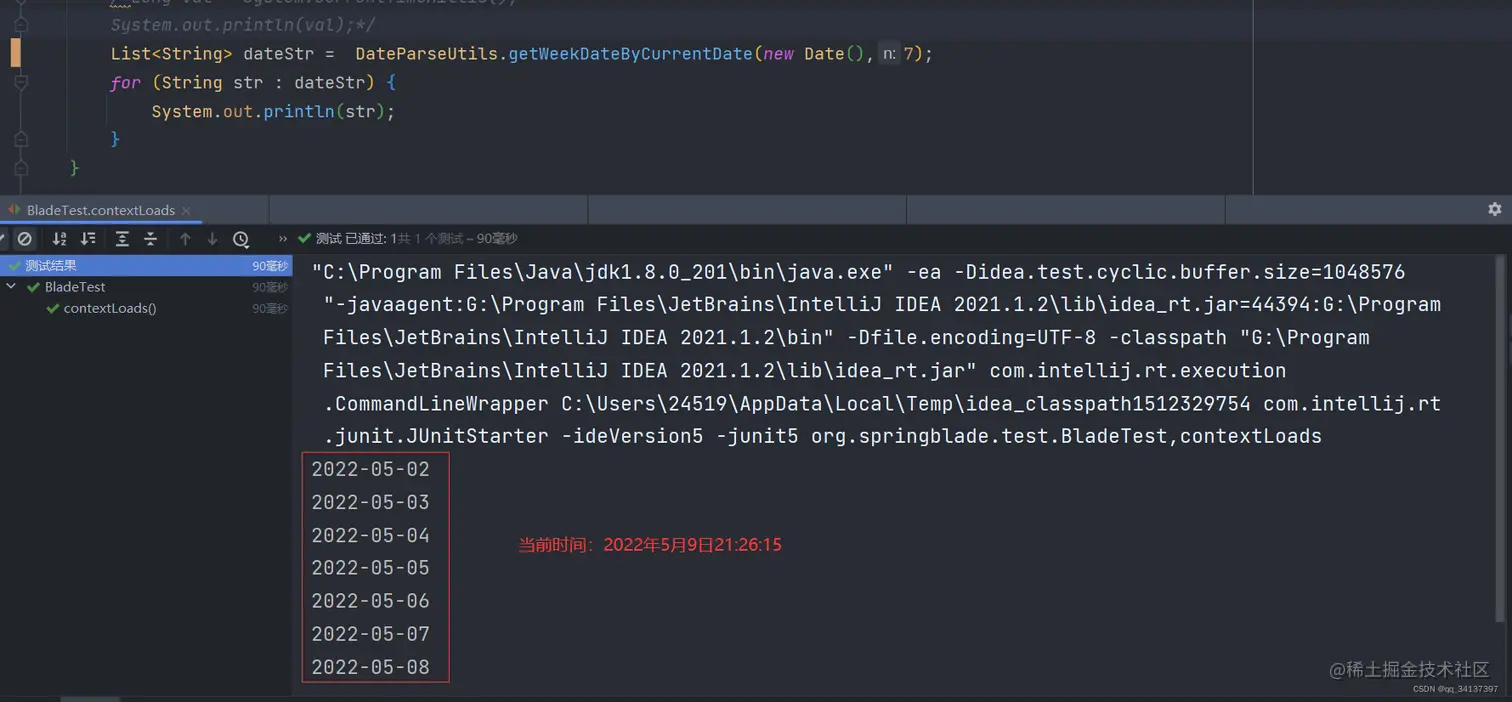Screen dimensions: 1512x702
Task: Click the 2022-05-06 output line
Action: (370, 601)
